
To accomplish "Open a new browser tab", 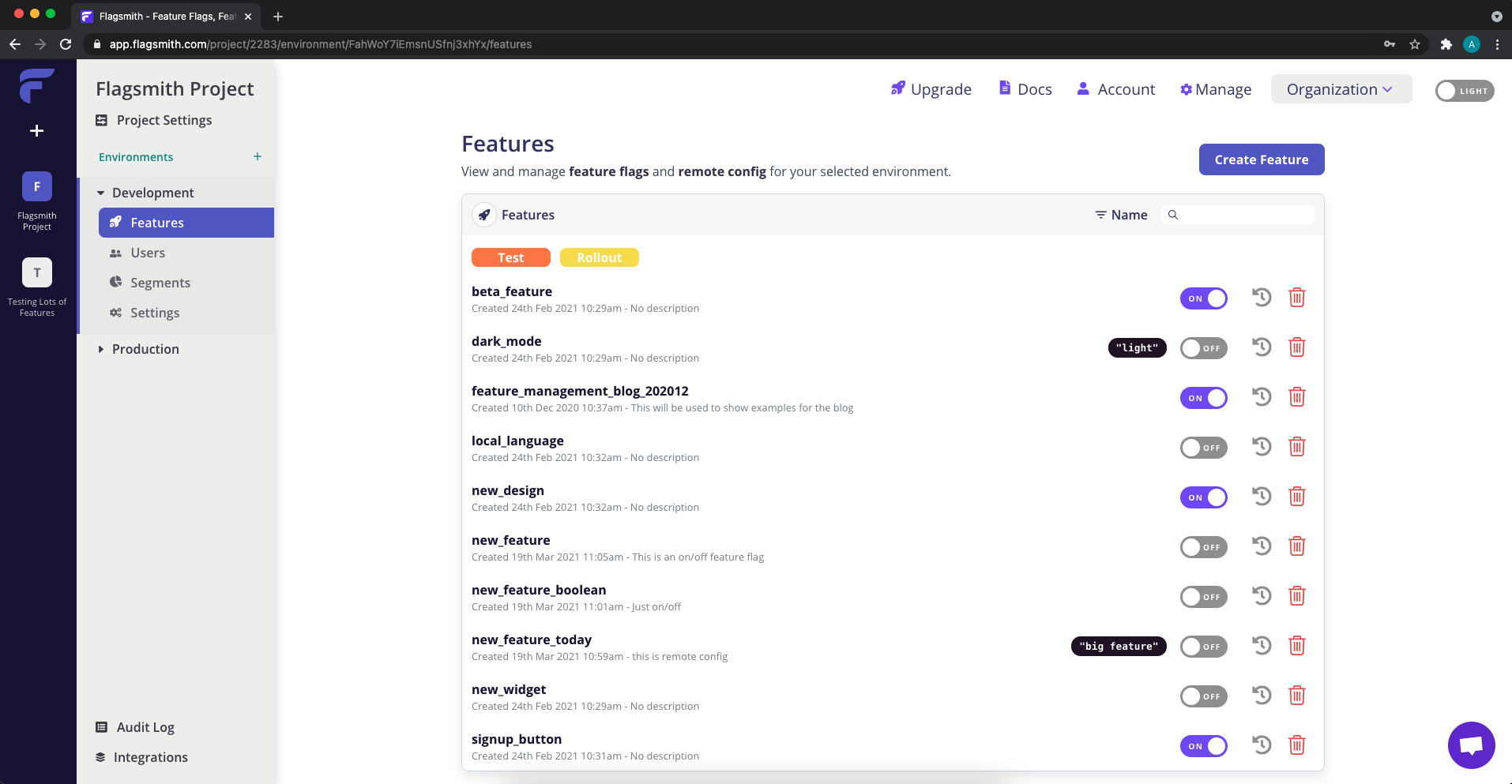I will pos(278,17).
